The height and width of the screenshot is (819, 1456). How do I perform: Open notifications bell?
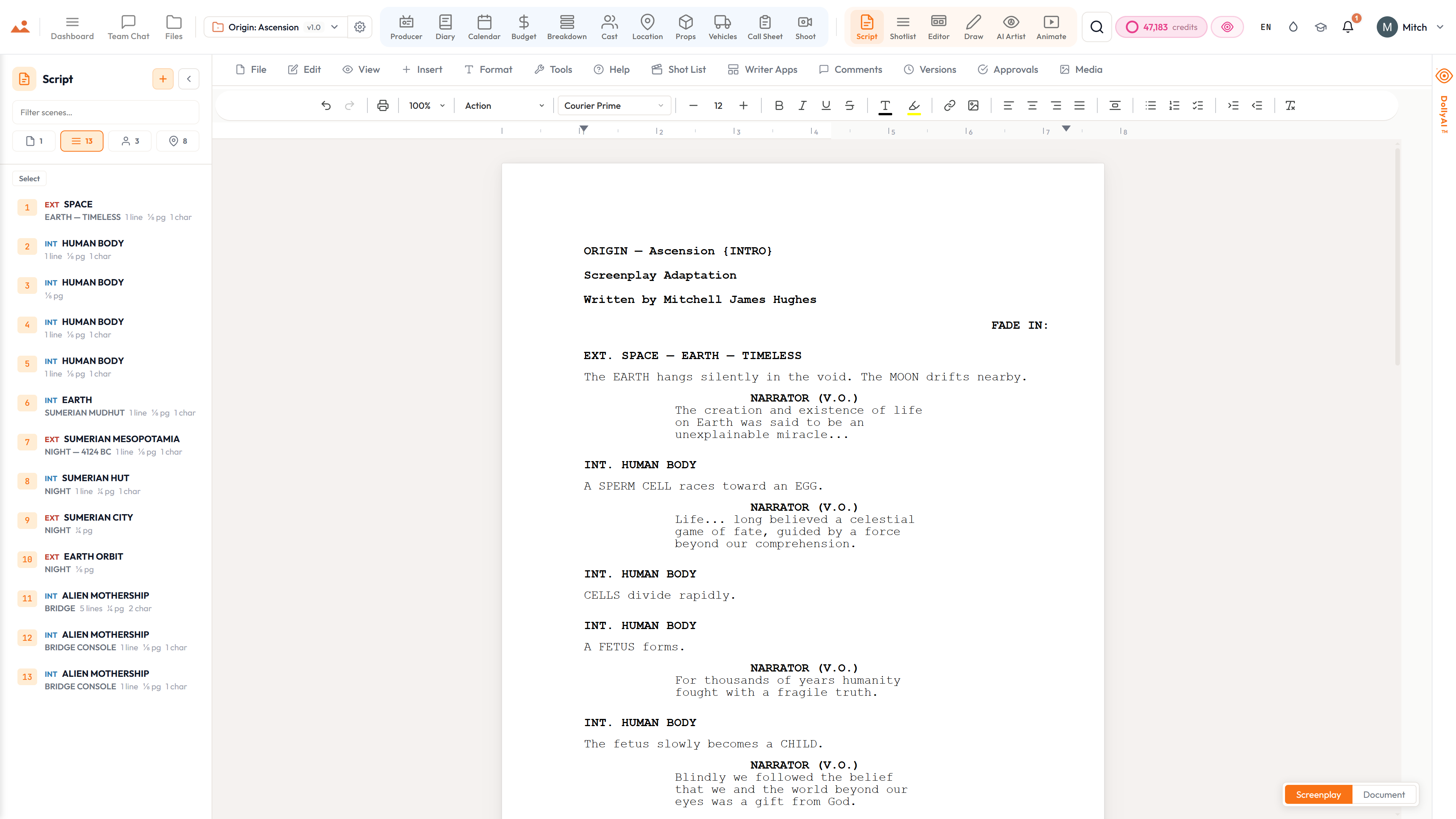pos(1348,27)
